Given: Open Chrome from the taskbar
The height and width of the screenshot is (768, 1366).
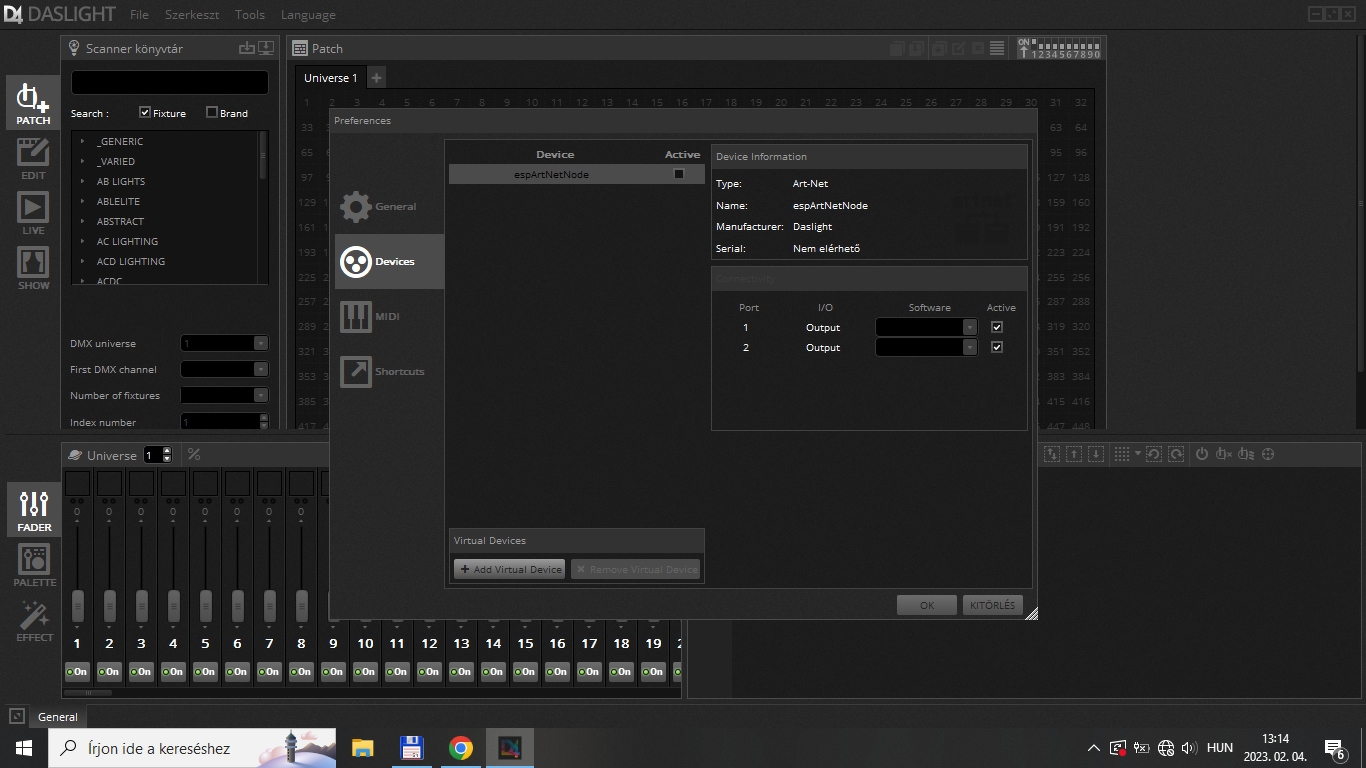Looking at the screenshot, I should click(460, 748).
